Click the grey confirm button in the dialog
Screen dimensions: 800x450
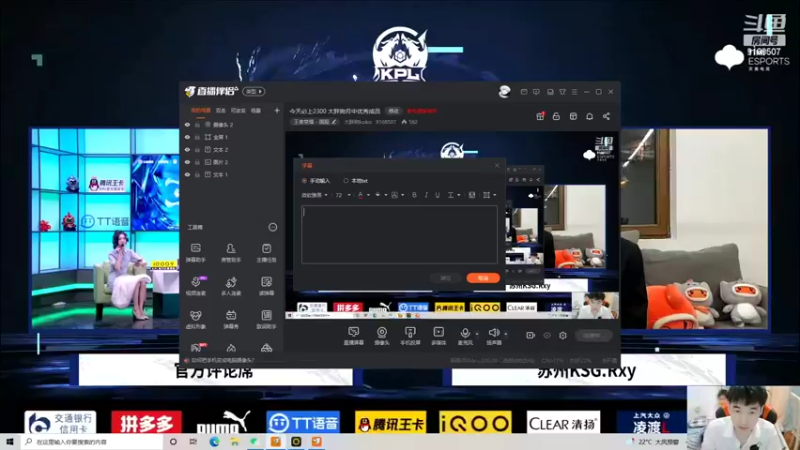[x=446, y=278]
